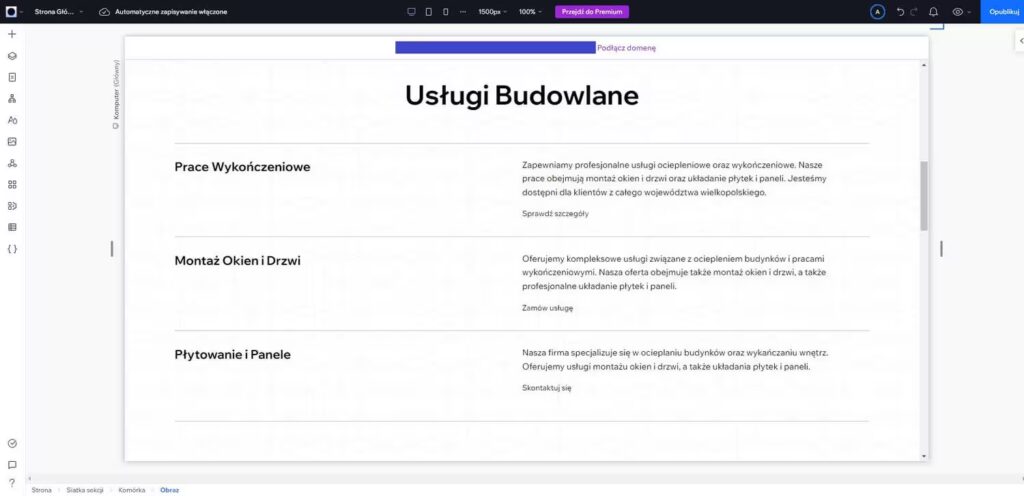
Task: Open the Wix Studio logo menu
Action: (x=11, y=12)
